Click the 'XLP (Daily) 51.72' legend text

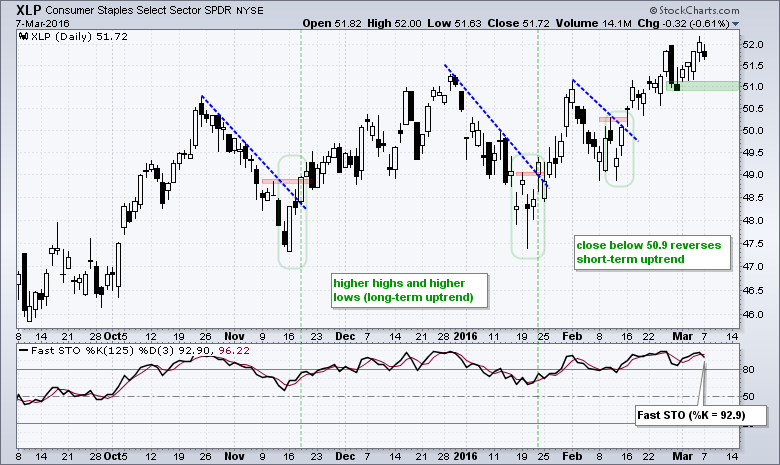click(x=80, y=36)
